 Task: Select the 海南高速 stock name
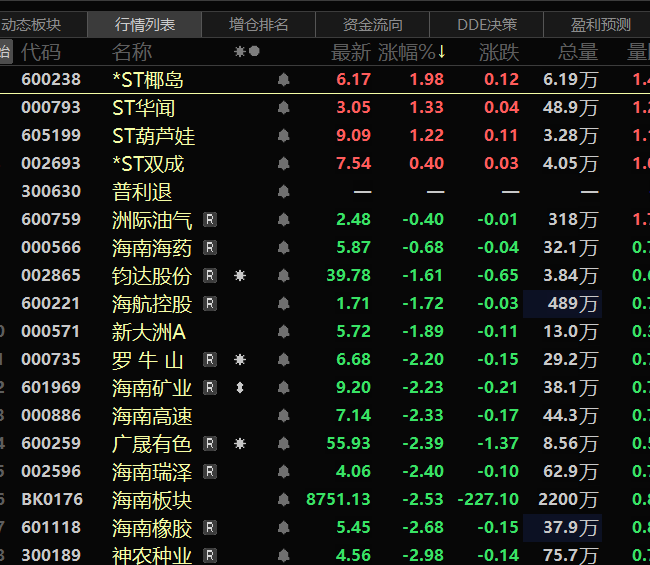pos(152,416)
